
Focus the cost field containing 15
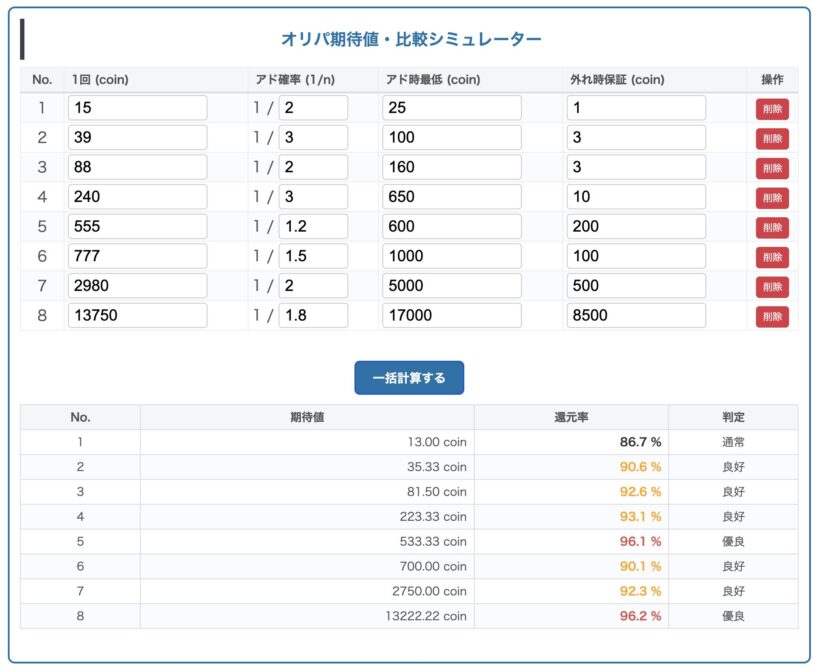[x=137, y=108]
